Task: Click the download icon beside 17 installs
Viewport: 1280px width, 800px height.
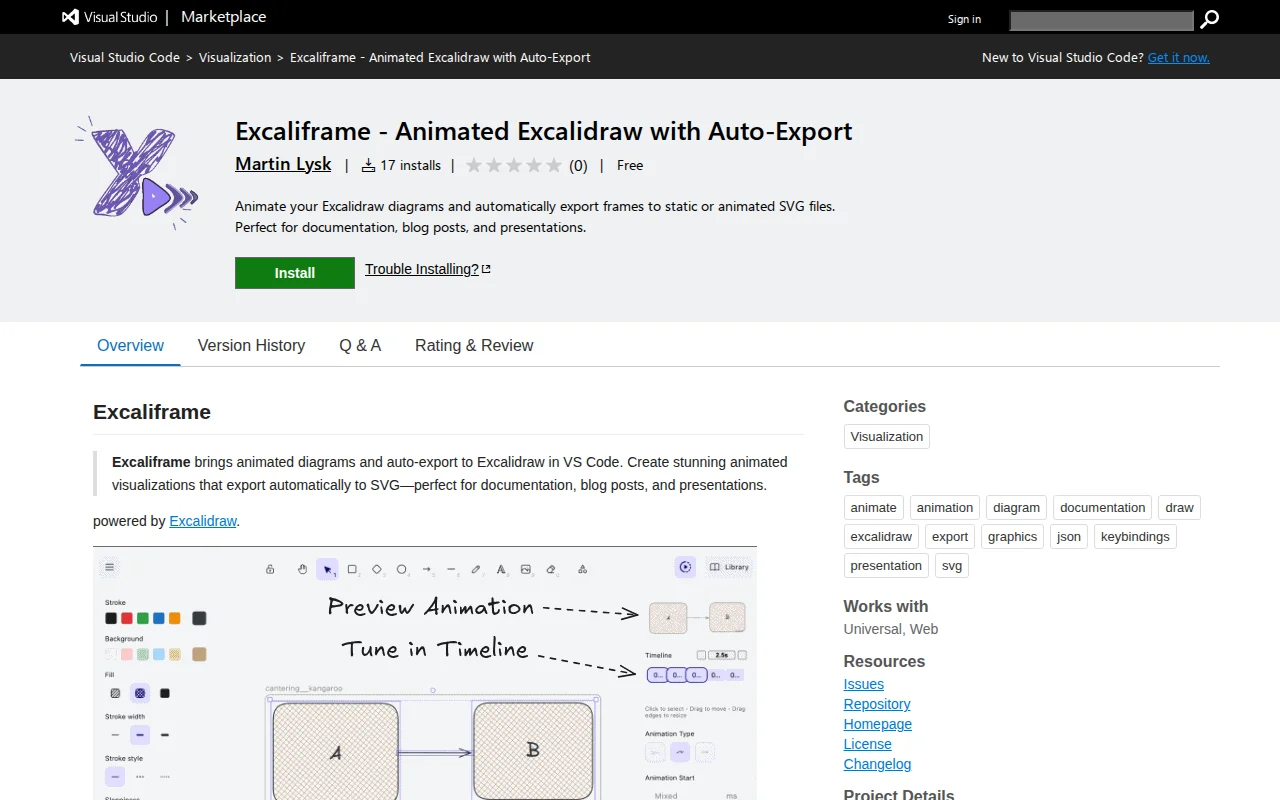Action: [x=368, y=165]
